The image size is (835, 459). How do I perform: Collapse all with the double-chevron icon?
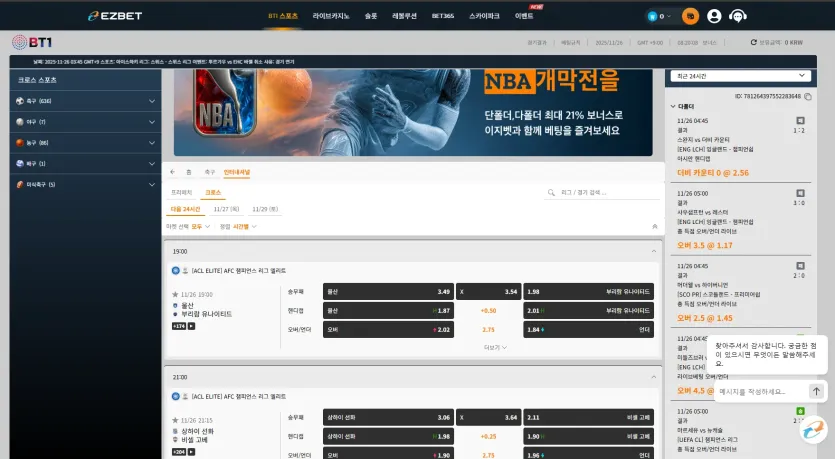pos(654,226)
